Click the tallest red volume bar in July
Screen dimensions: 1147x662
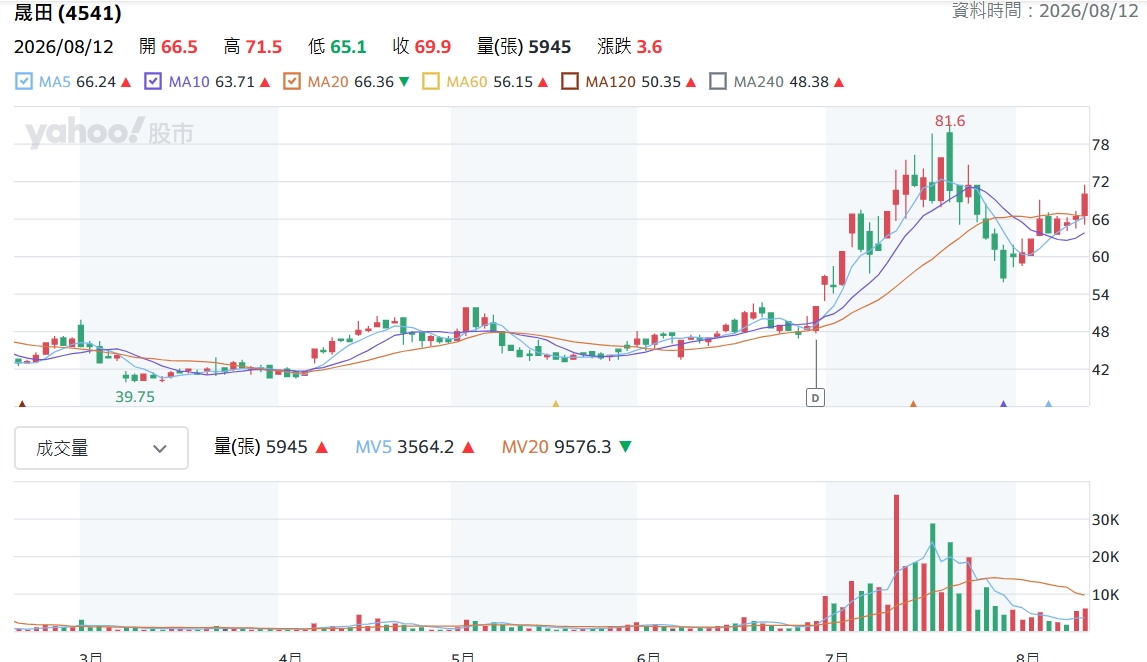[896, 563]
